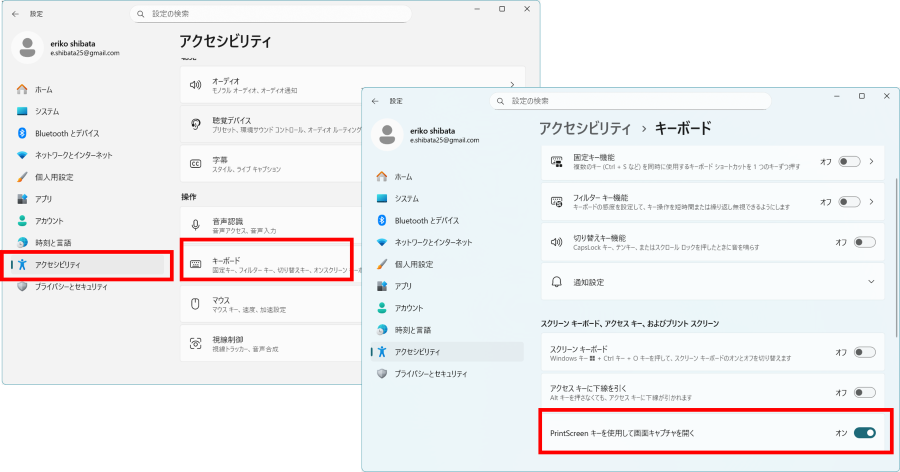Click 個人用設定 brush icon in rear window sidebar
Screen dimensions: 900x472
coord(22,177)
